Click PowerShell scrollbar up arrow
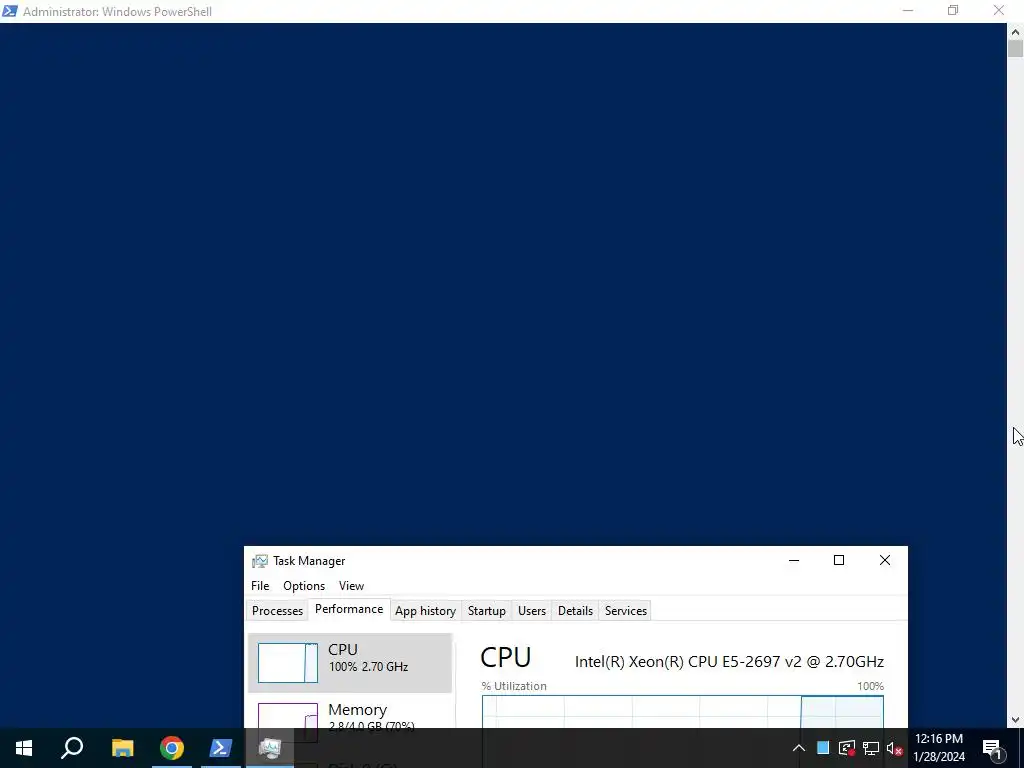 click(1015, 31)
